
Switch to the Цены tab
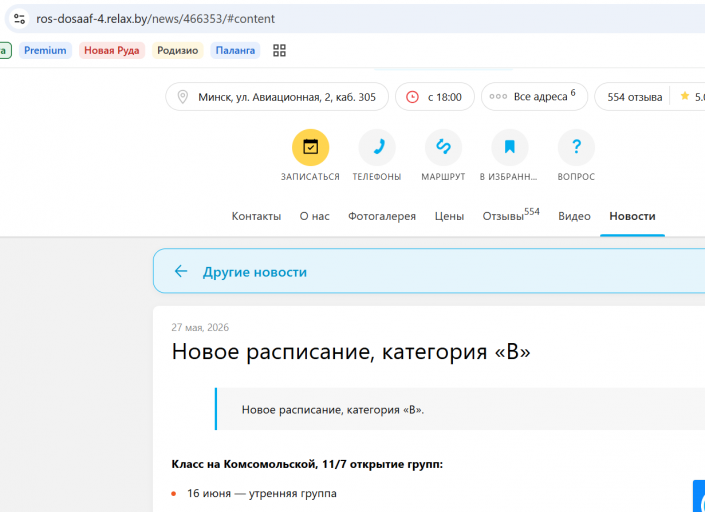(x=449, y=216)
